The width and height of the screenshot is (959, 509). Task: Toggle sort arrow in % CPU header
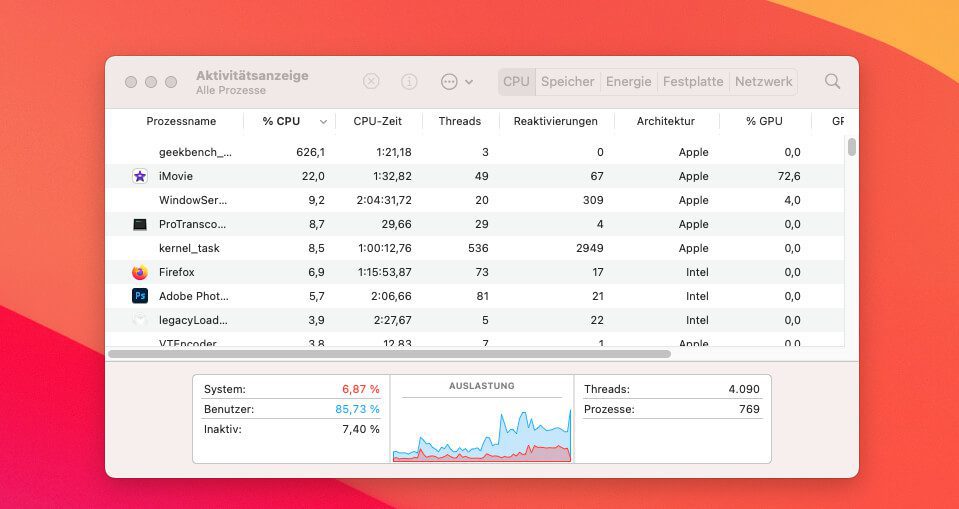pos(324,122)
